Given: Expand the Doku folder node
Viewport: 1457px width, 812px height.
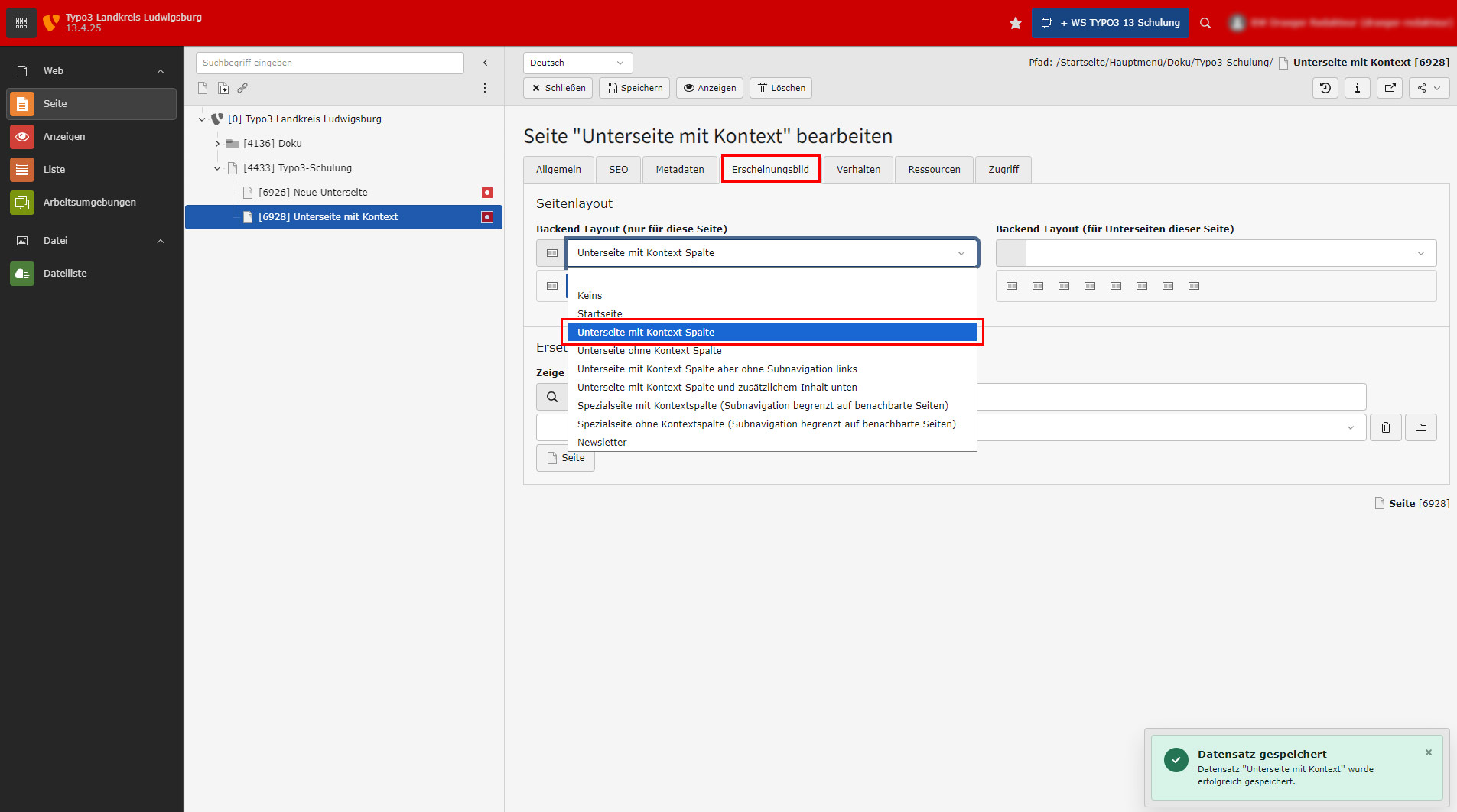Looking at the screenshot, I should click(217, 144).
